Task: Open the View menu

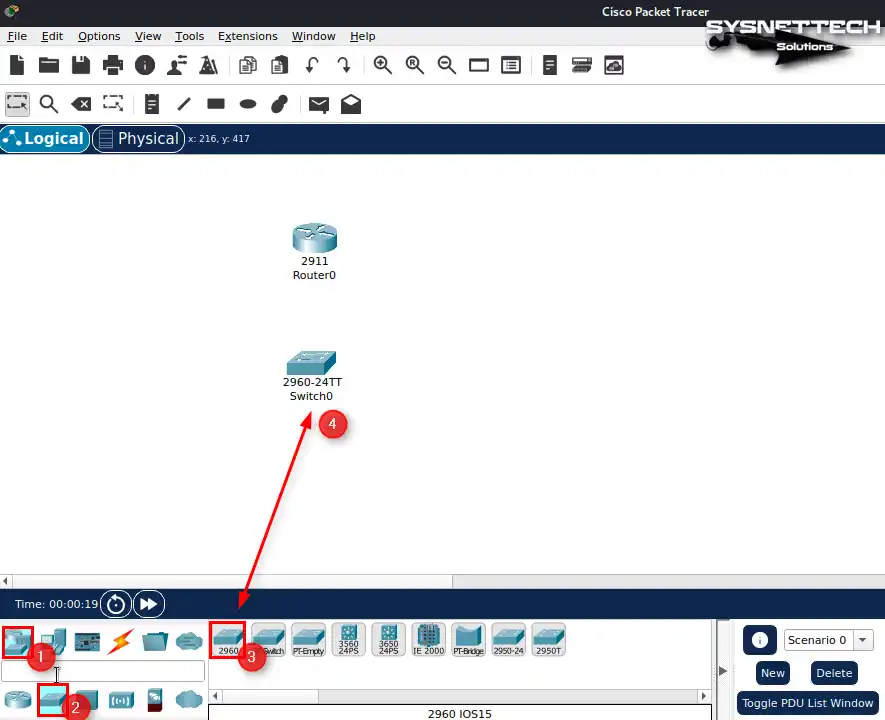Action: click(x=148, y=36)
